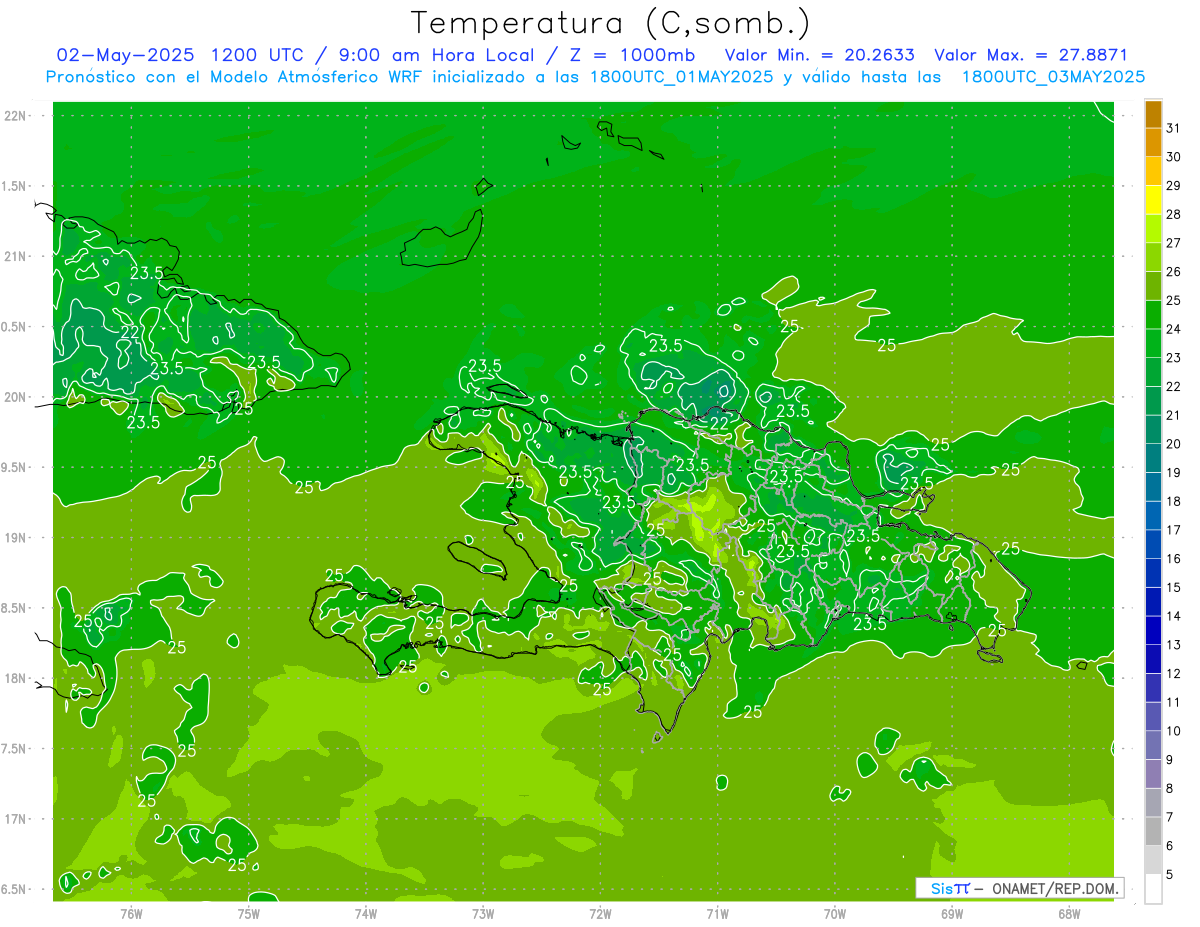1200x927 pixels.
Task: Click the valid-until time "1800UTC_03MAY2025"
Action: [x=1053, y=77]
